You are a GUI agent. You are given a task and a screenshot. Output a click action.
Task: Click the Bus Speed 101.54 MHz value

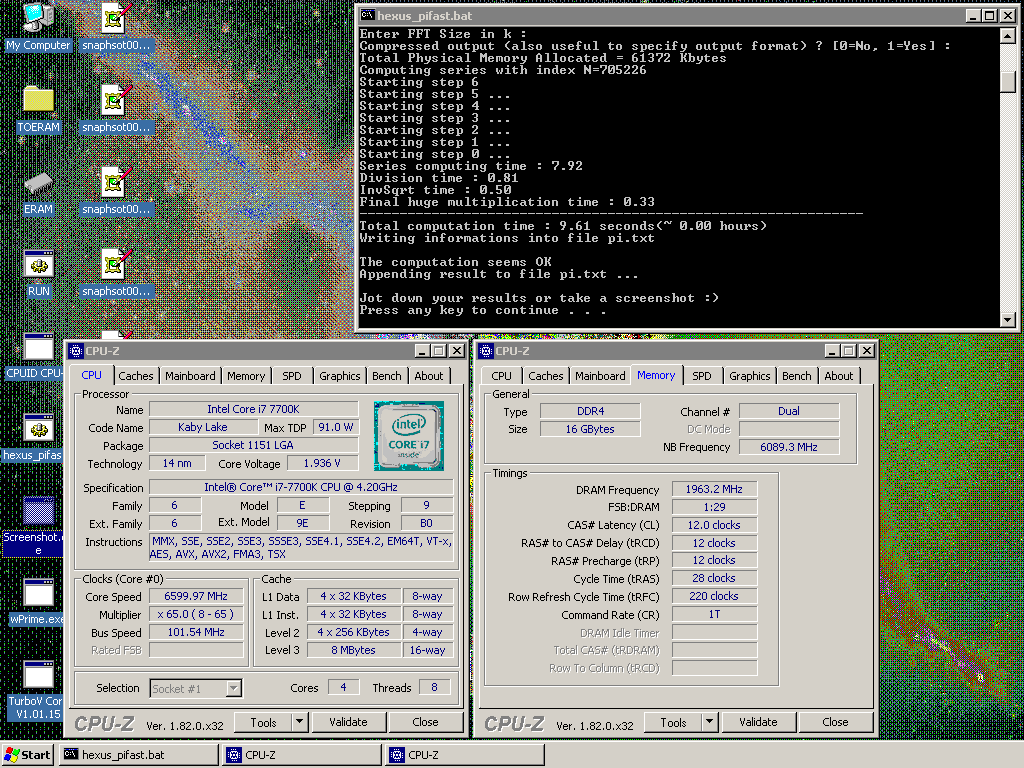pyautogui.click(x=196, y=633)
